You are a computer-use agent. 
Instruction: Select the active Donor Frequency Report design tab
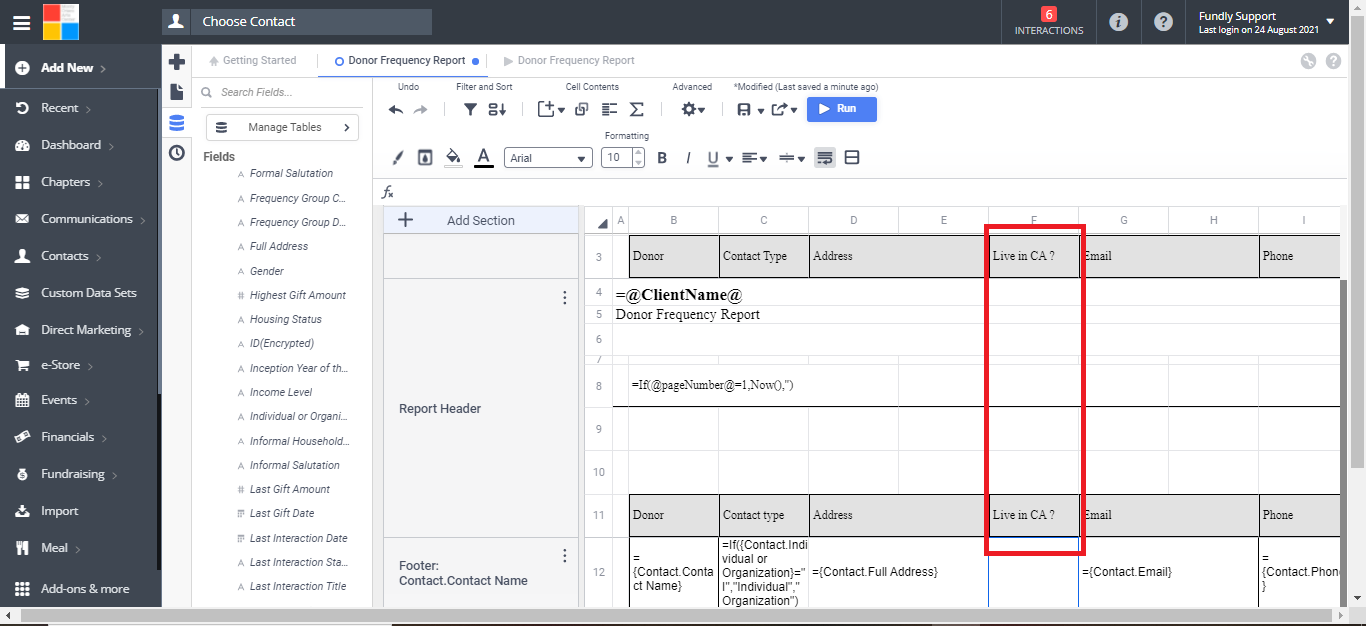click(406, 61)
